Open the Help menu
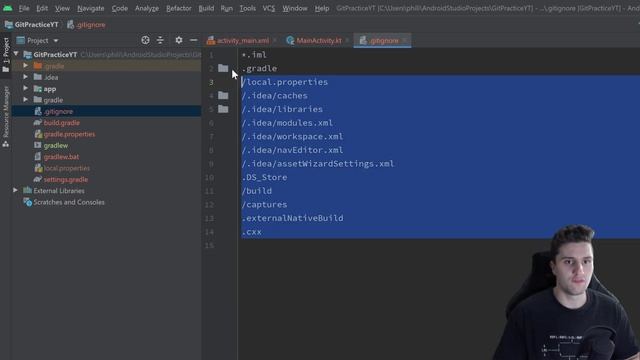This screenshot has width=640, height=360. coord(322,8)
